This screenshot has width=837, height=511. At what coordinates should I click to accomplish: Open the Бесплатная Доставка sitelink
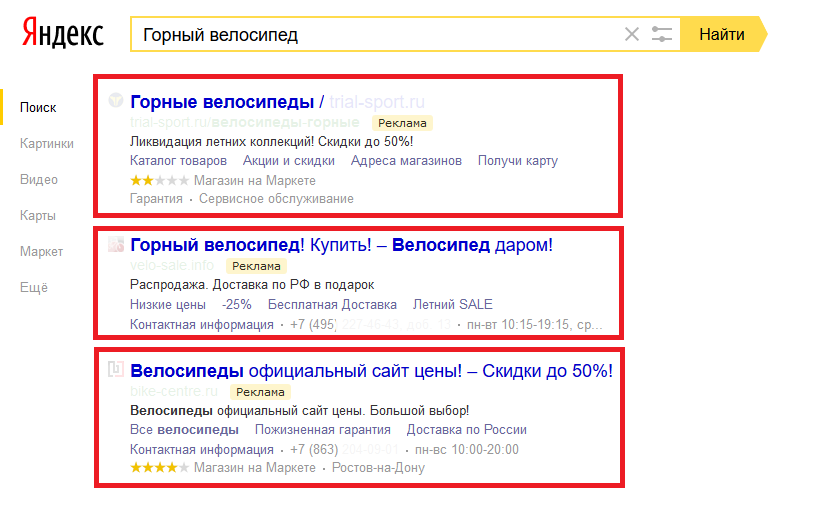332,304
